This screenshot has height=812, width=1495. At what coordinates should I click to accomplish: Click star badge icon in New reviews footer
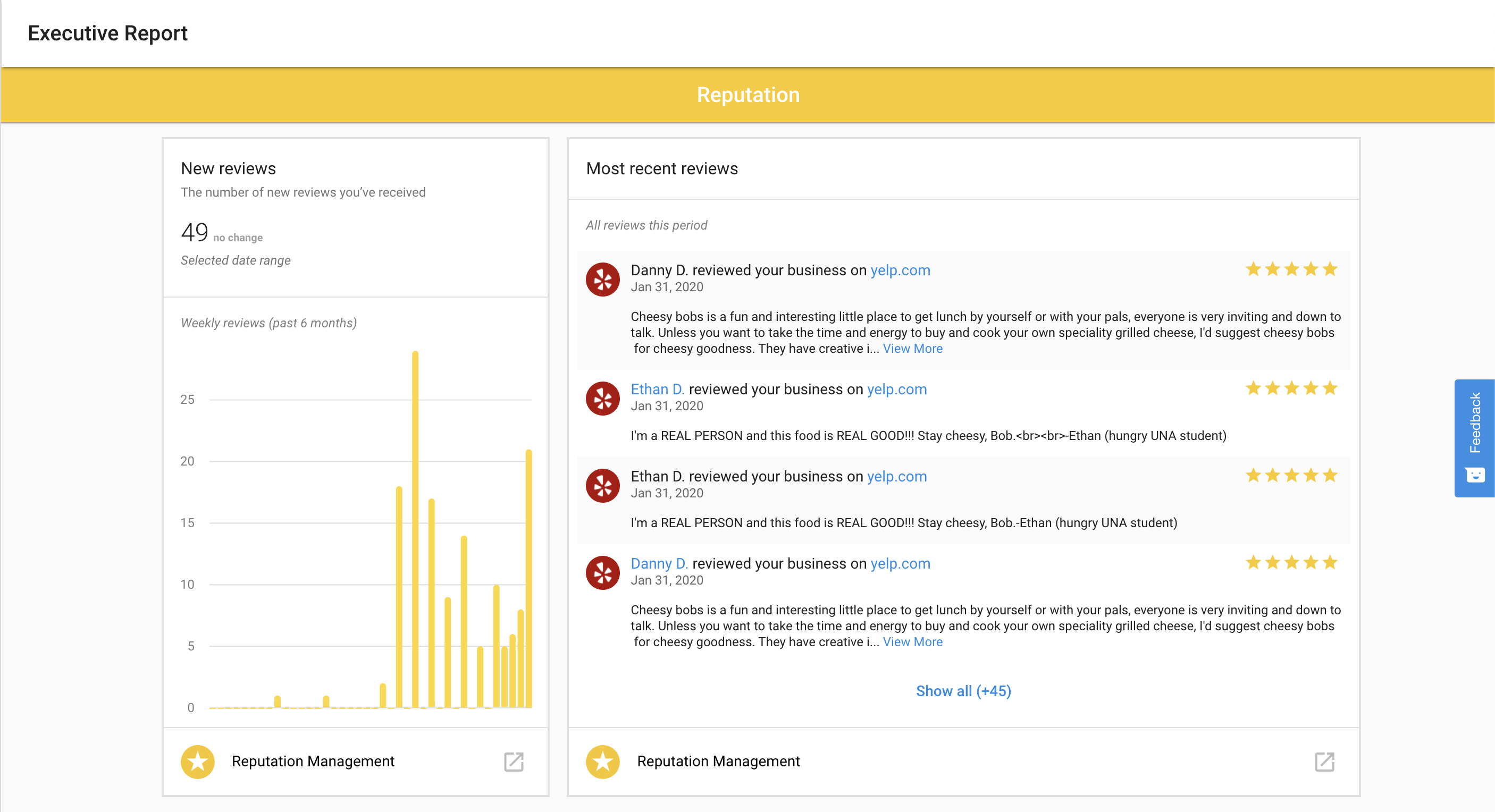pyautogui.click(x=197, y=762)
